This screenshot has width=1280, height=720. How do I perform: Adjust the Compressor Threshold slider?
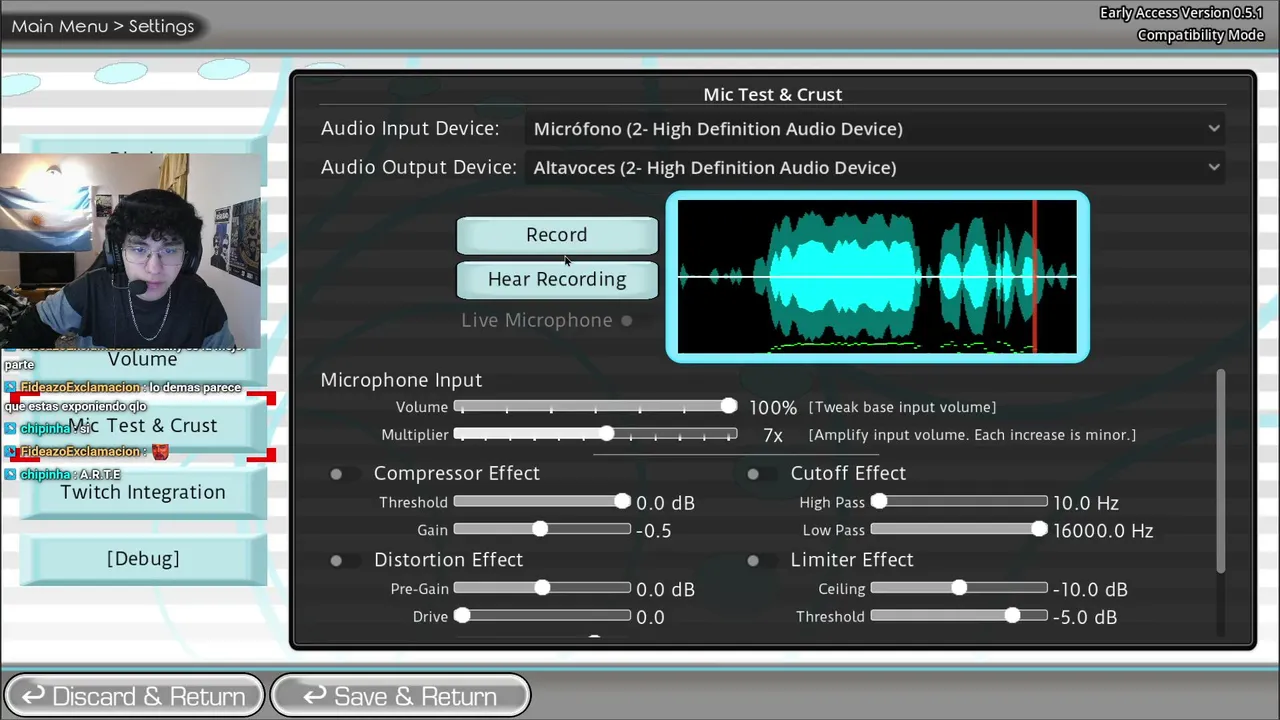(x=543, y=501)
